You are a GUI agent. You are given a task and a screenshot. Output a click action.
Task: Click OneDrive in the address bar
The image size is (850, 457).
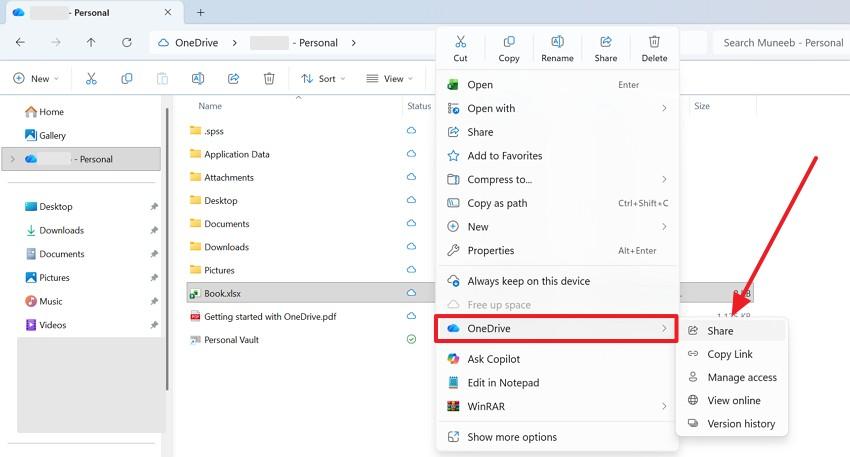coord(196,43)
